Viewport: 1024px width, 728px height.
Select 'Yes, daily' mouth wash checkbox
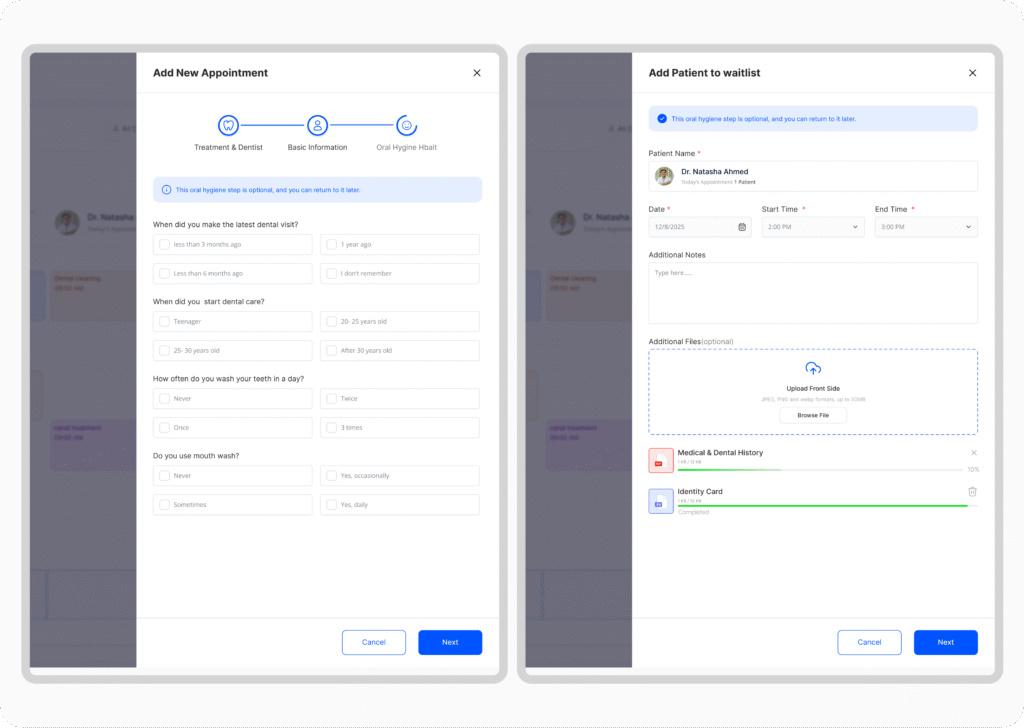pyautogui.click(x=331, y=505)
